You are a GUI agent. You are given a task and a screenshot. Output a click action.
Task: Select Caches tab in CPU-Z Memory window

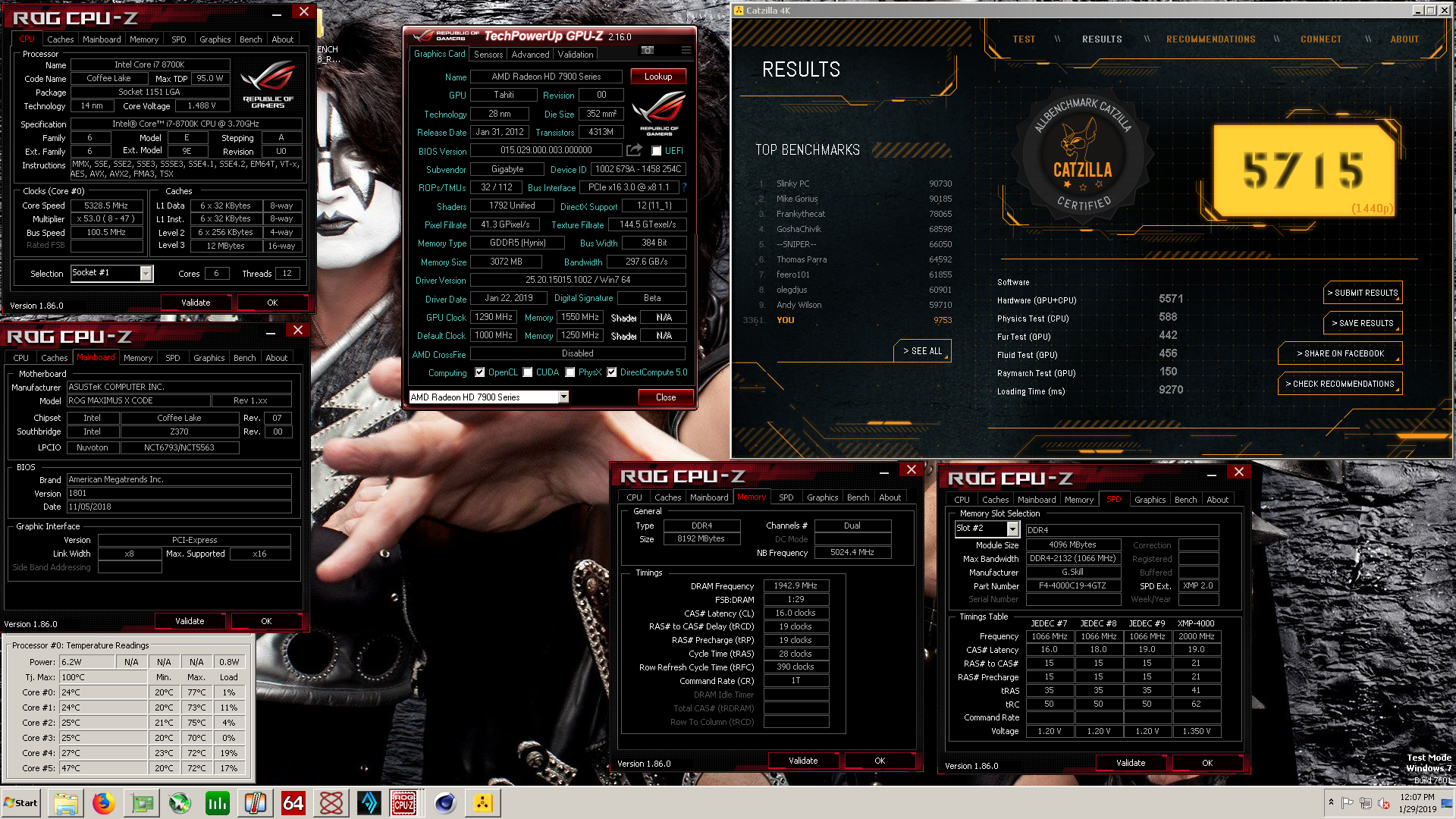click(667, 497)
